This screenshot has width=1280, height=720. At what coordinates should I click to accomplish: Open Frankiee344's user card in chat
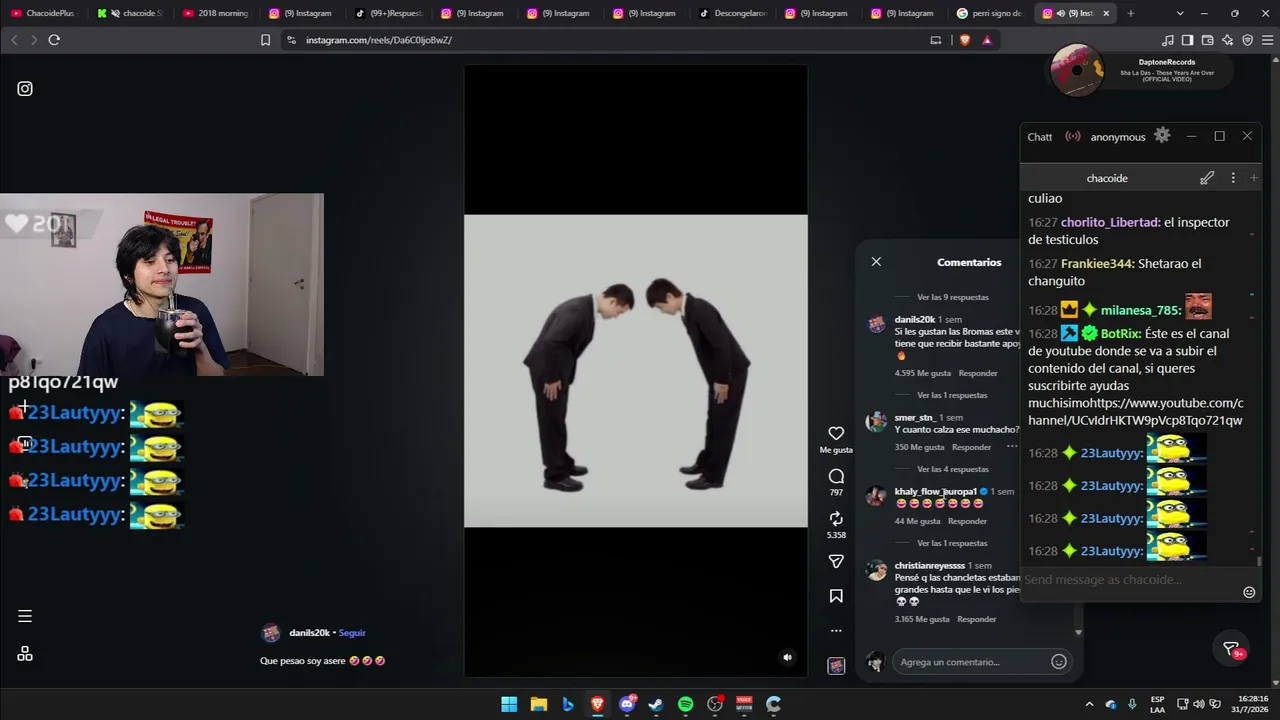(1097, 264)
